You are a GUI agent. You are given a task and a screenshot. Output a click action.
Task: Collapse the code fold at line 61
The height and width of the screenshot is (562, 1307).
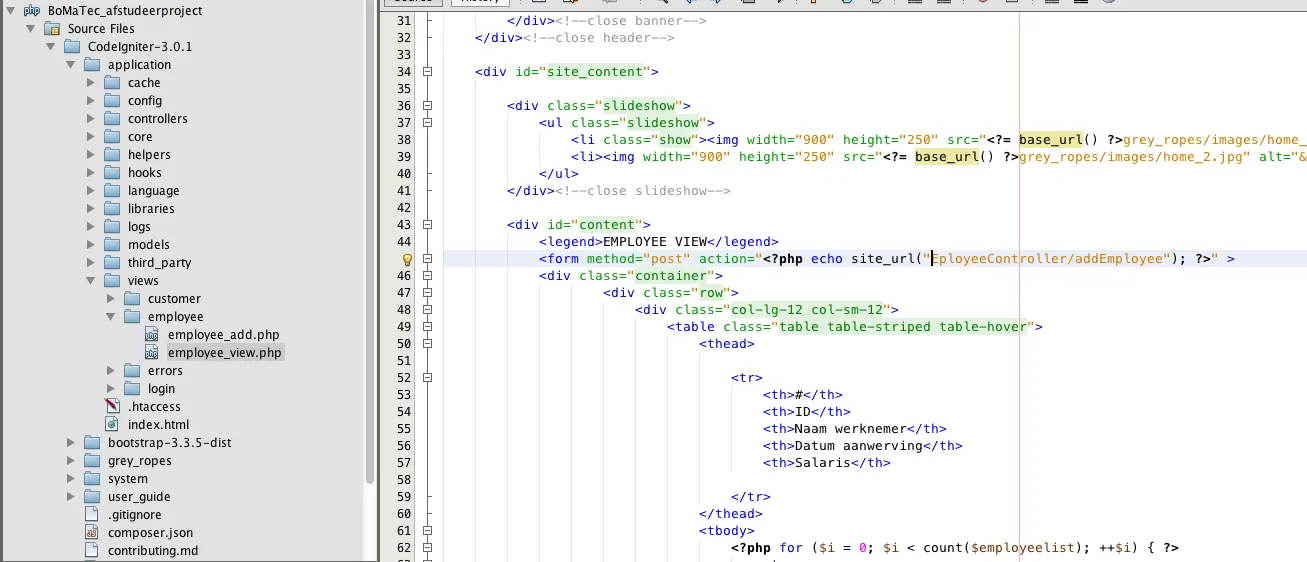[x=428, y=531]
